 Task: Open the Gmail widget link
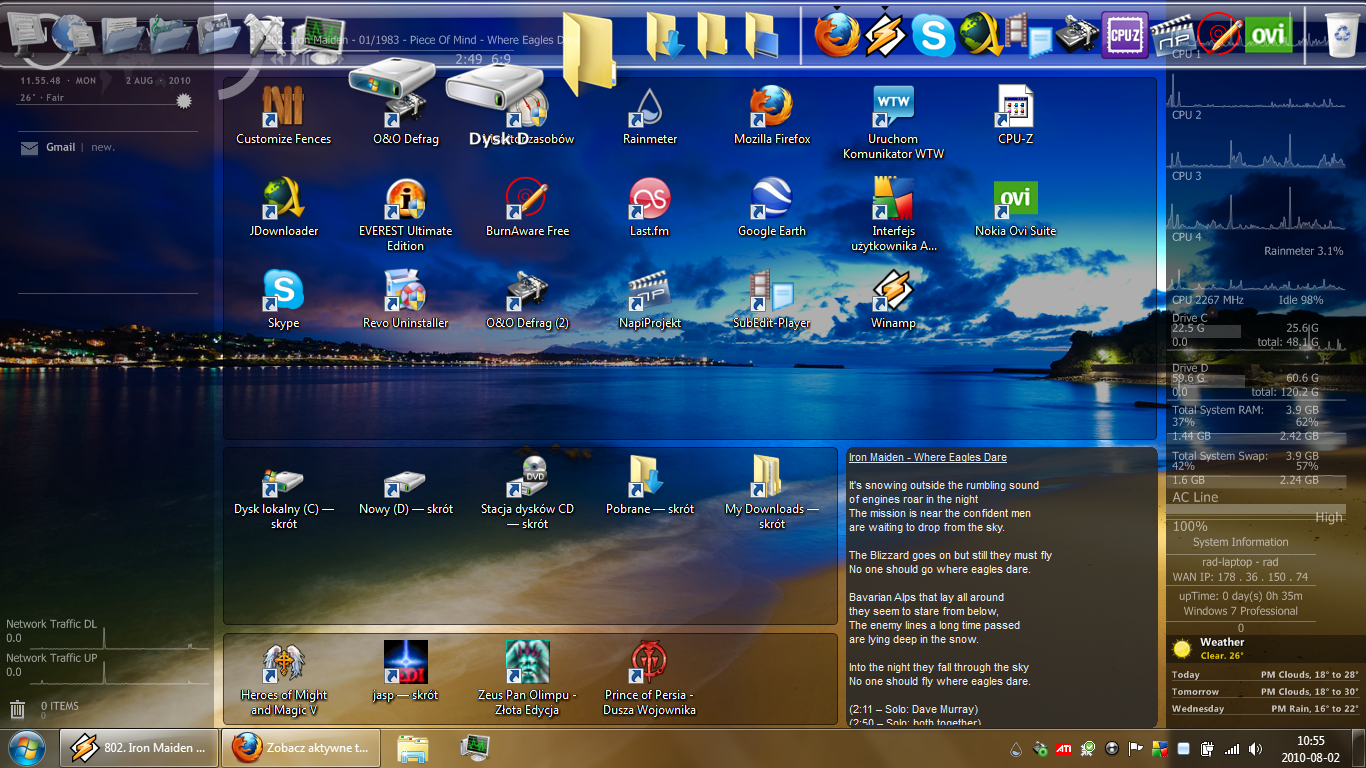tap(60, 147)
